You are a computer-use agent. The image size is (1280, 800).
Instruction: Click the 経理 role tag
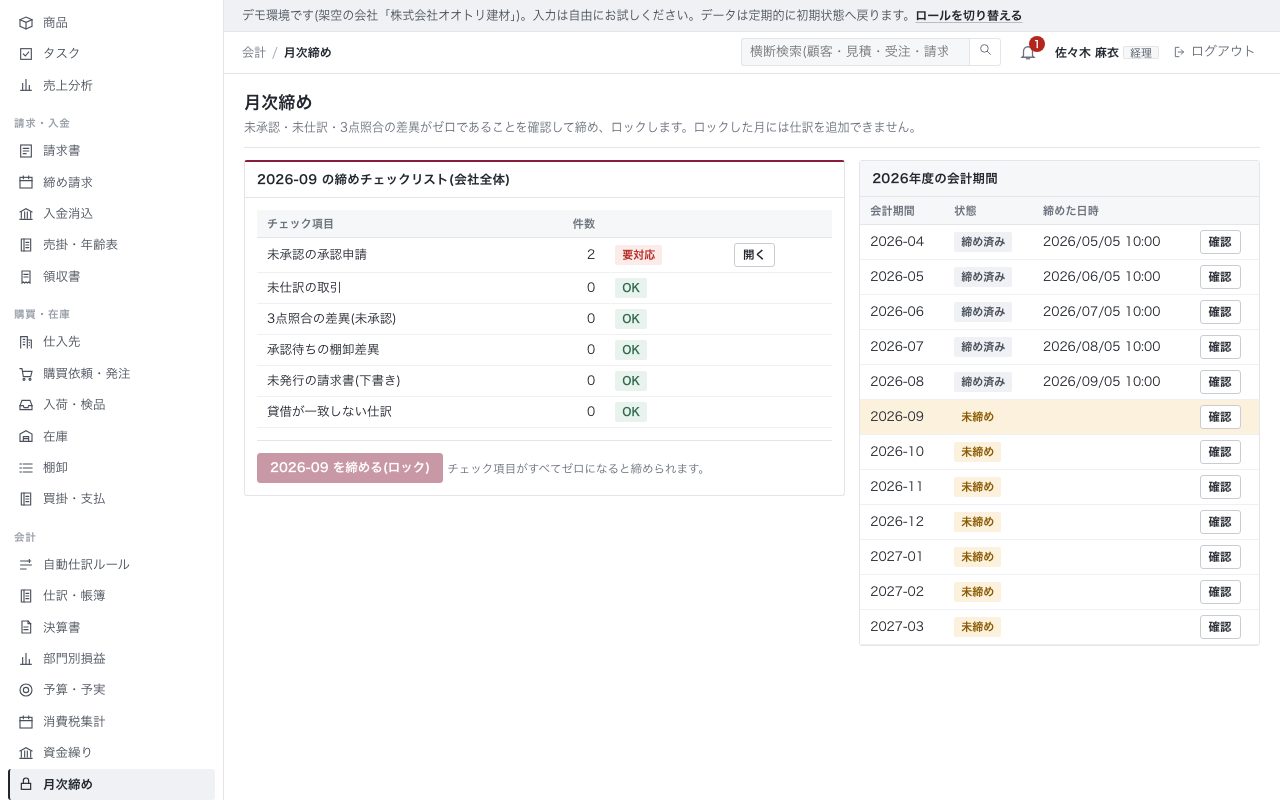click(1141, 52)
